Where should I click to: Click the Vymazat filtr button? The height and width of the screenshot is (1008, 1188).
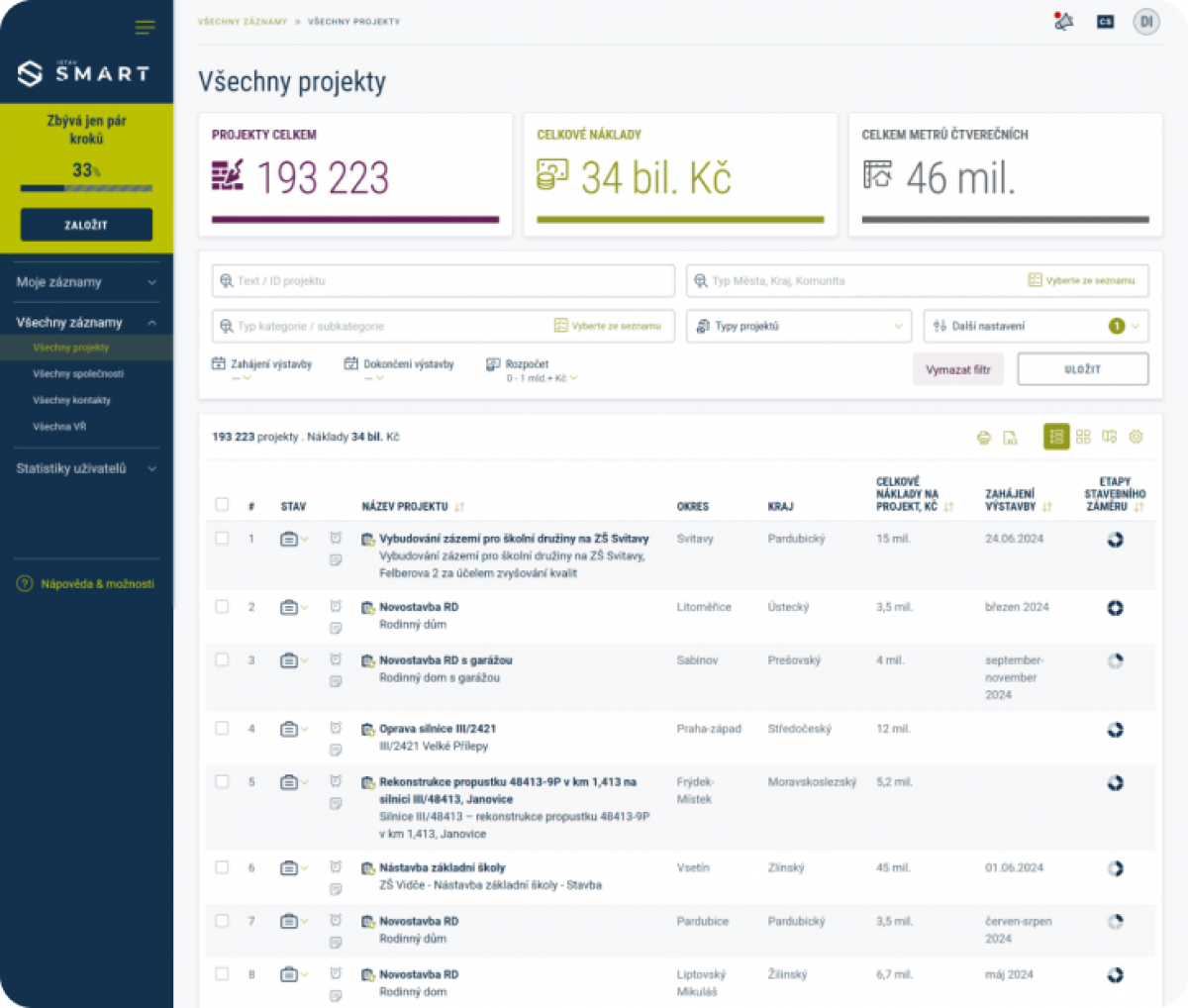click(957, 369)
